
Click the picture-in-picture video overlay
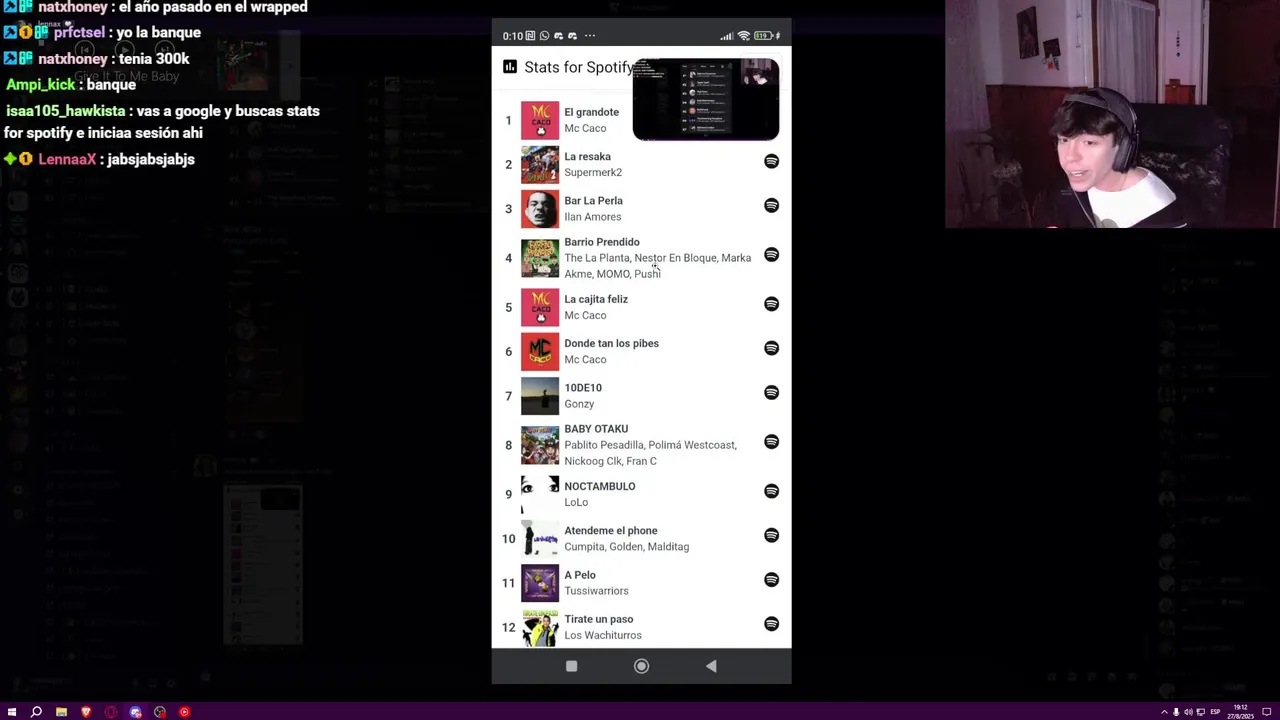[706, 99]
